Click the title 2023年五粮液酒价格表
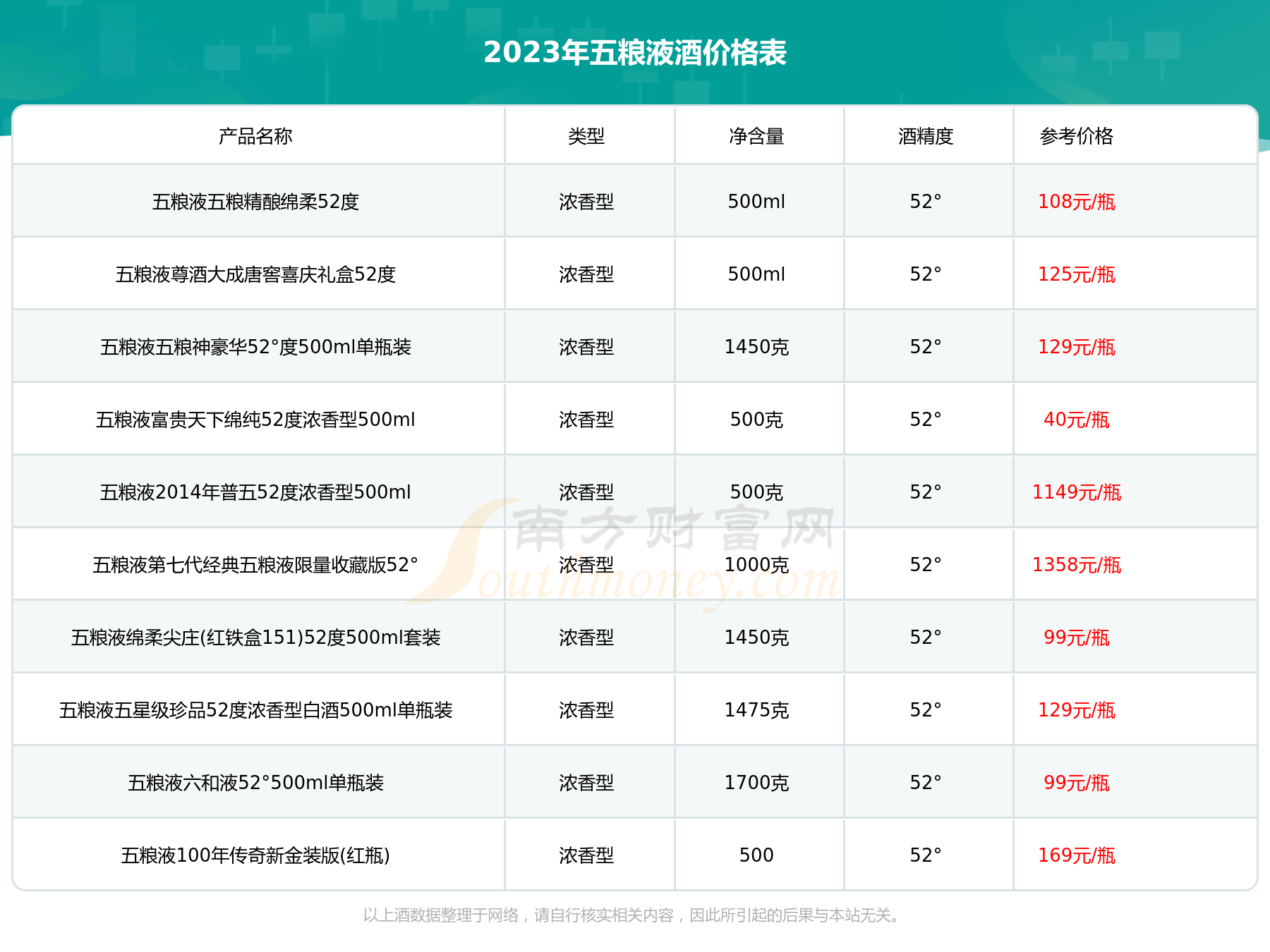 pyautogui.click(x=635, y=53)
